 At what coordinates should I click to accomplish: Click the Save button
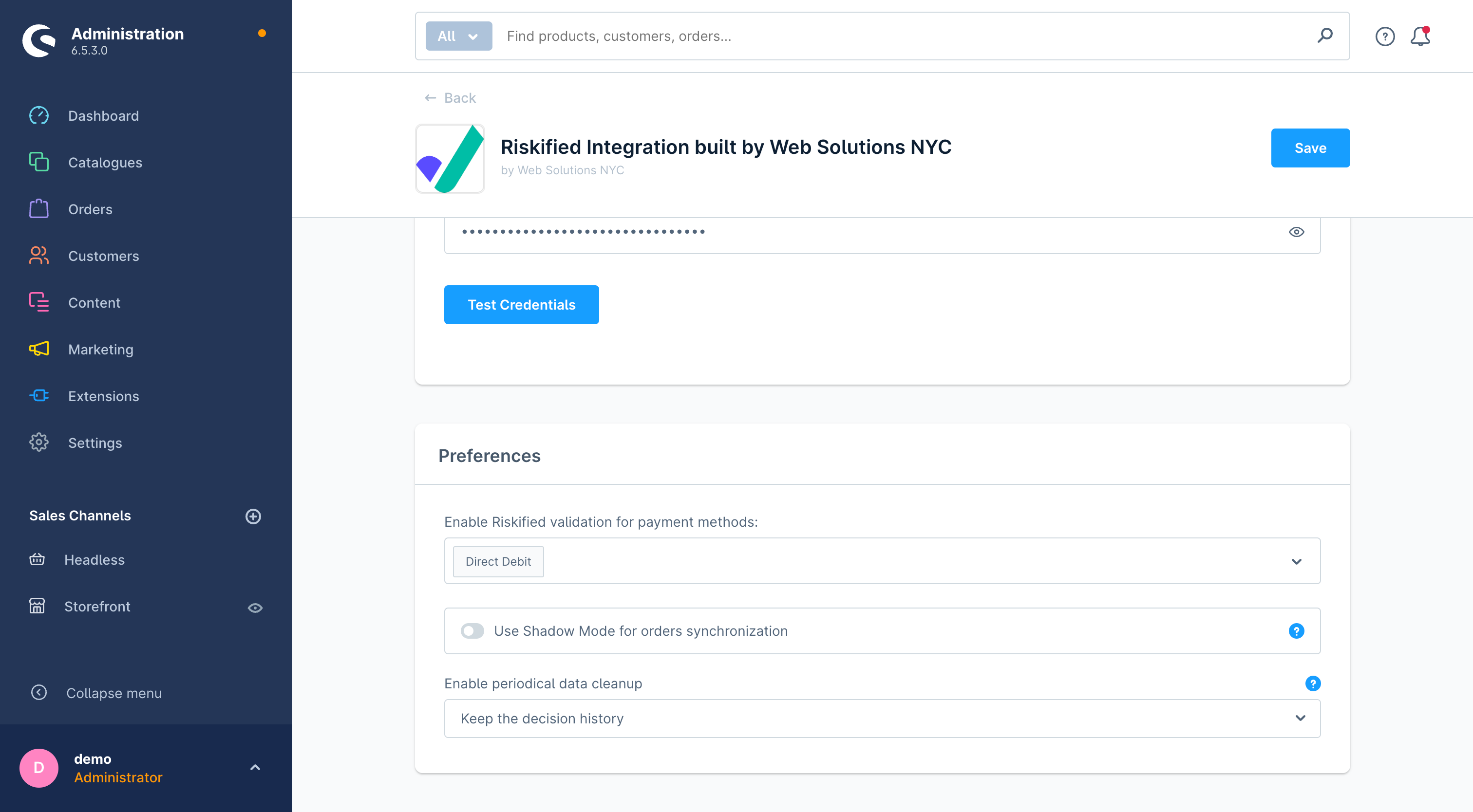[x=1310, y=148]
